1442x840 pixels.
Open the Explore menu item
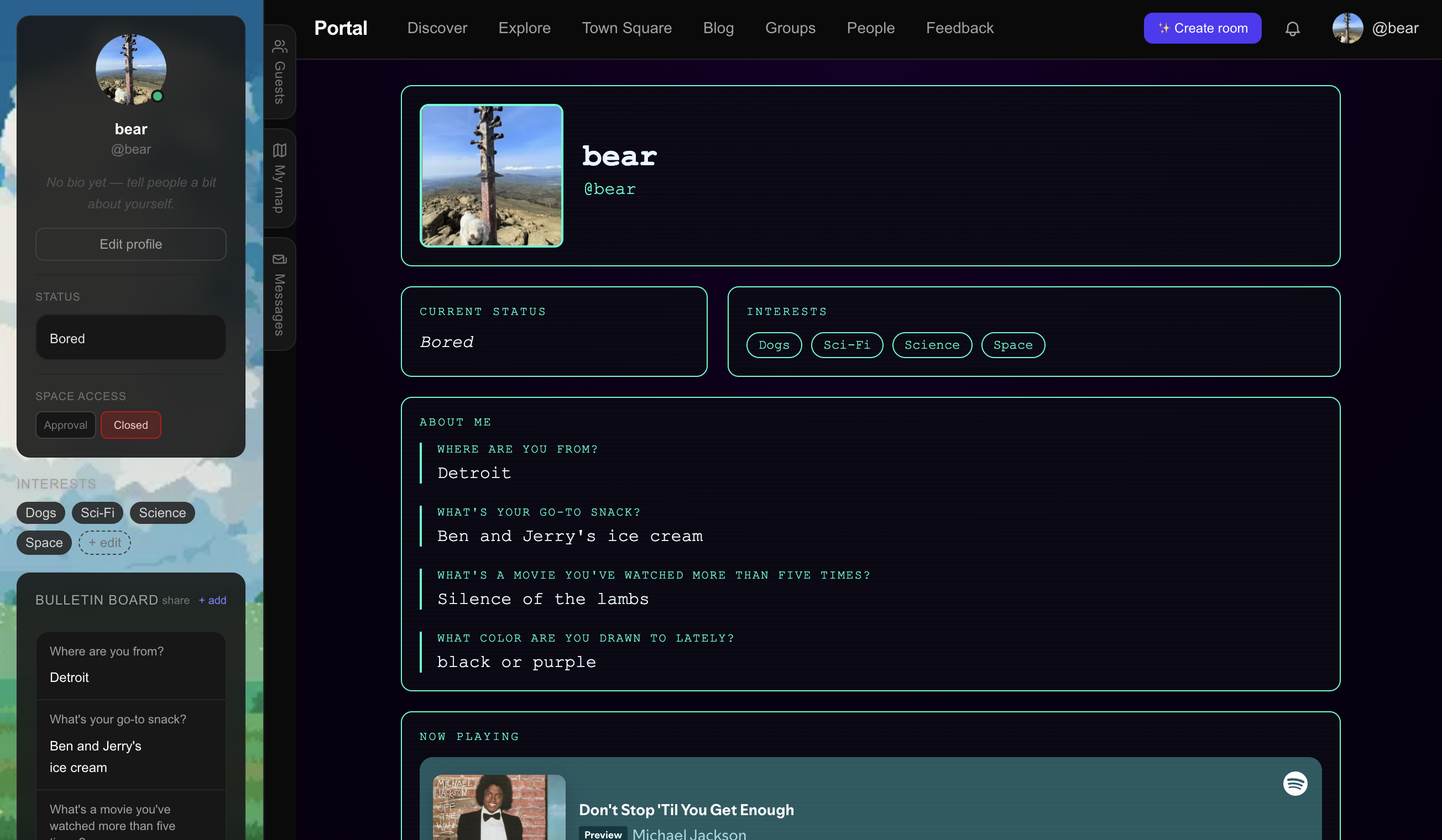pyautogui.click(x=524, y=28)
